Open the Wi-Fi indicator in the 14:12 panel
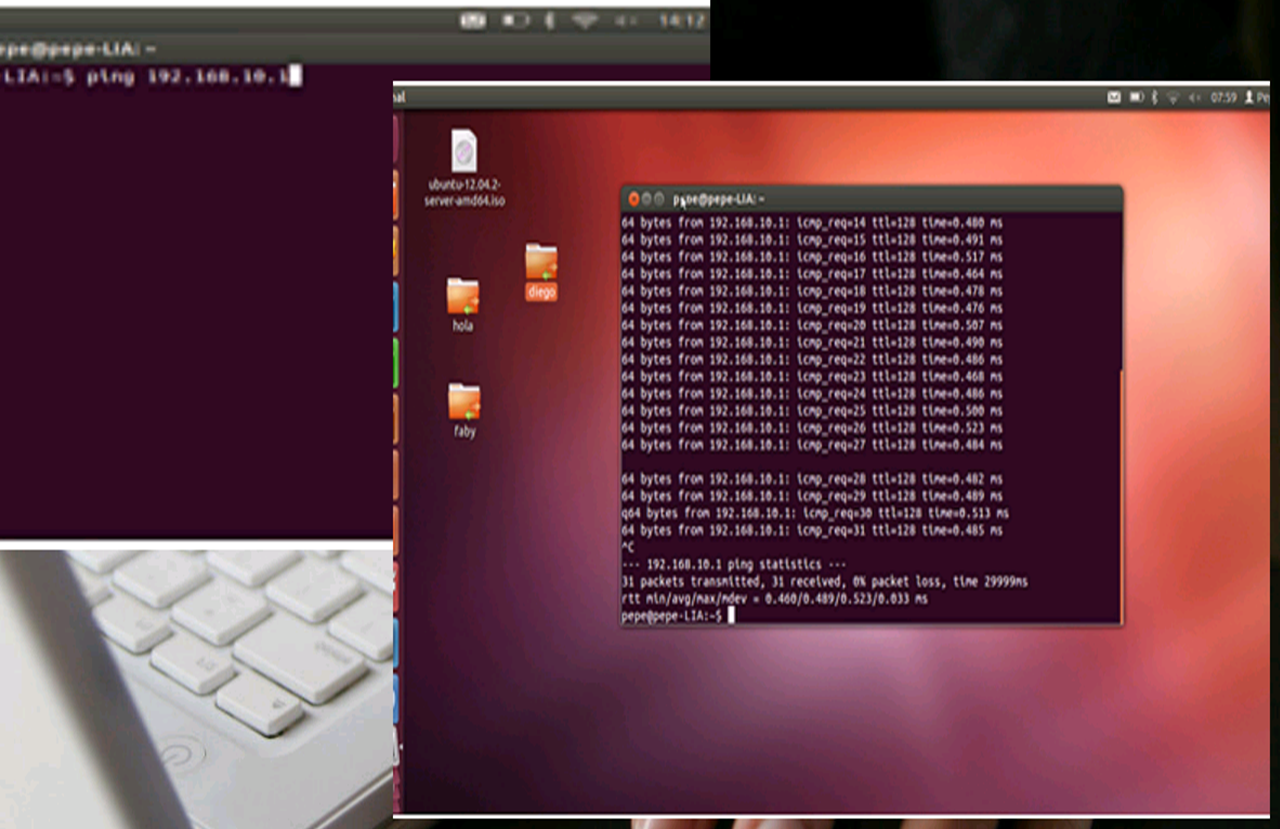This screenshot has height=829, width=1280. pyautogui.click(x=584, y=20)
